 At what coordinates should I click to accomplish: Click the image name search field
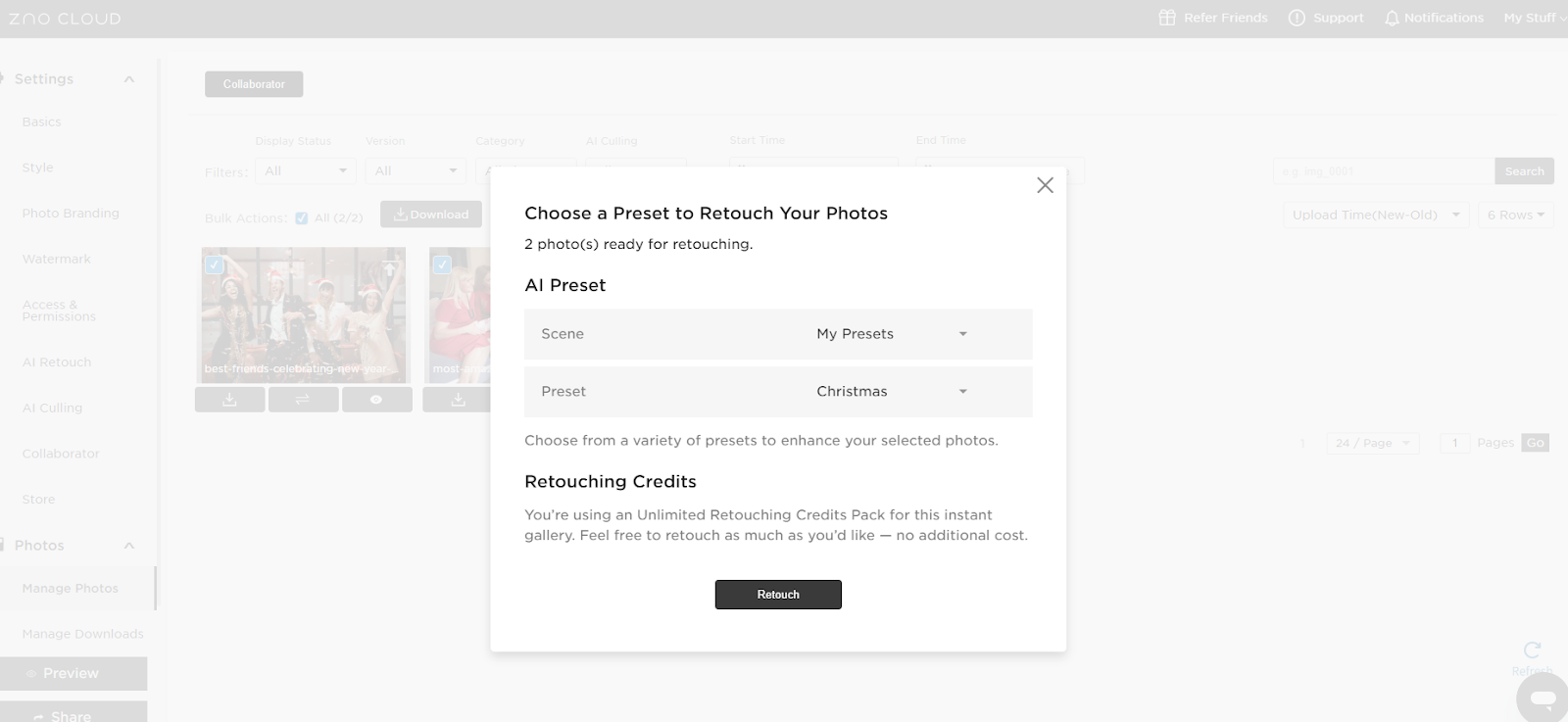click(x=1383, y=171)
